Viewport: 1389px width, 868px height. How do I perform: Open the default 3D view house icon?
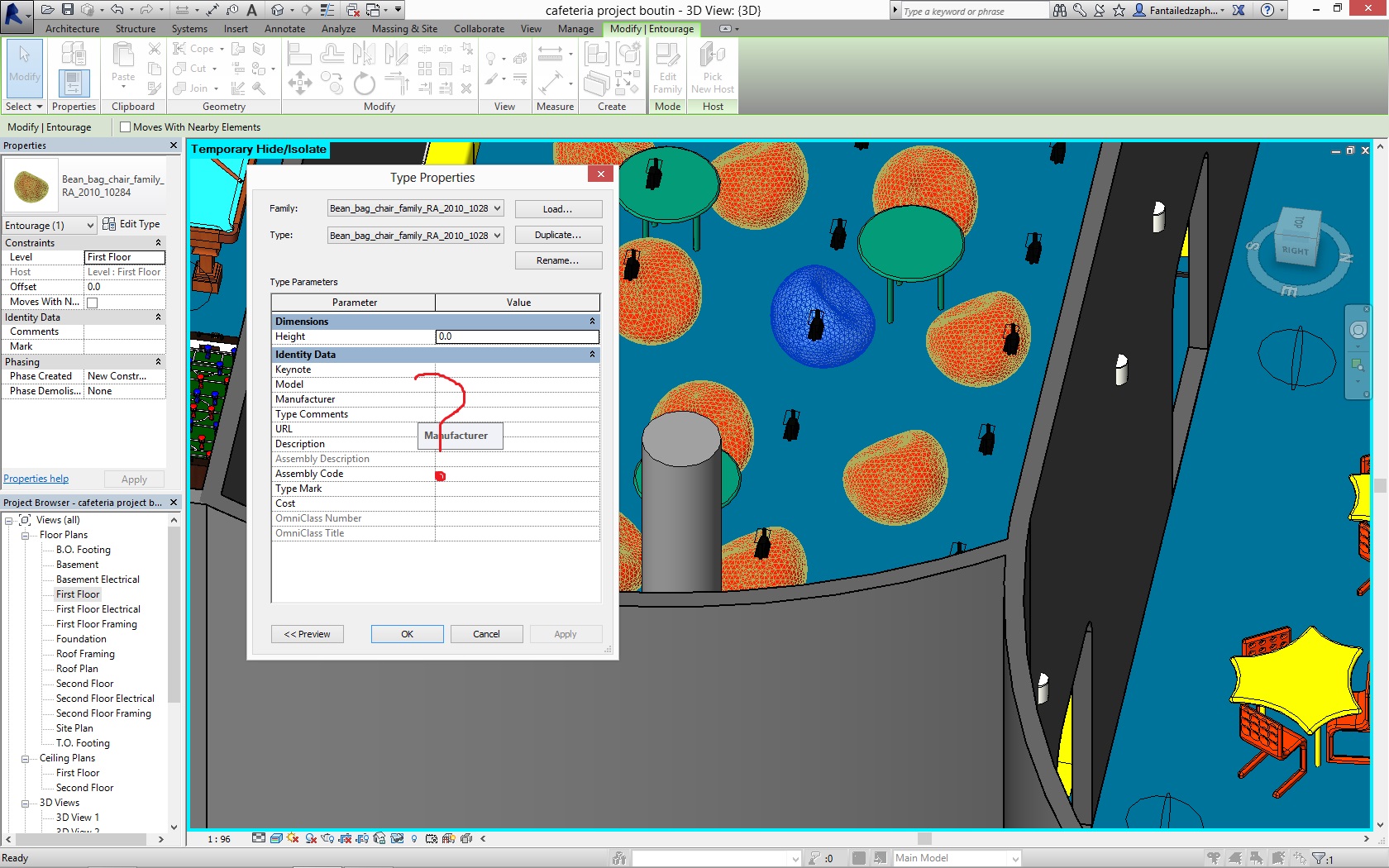tap(277, 10)
